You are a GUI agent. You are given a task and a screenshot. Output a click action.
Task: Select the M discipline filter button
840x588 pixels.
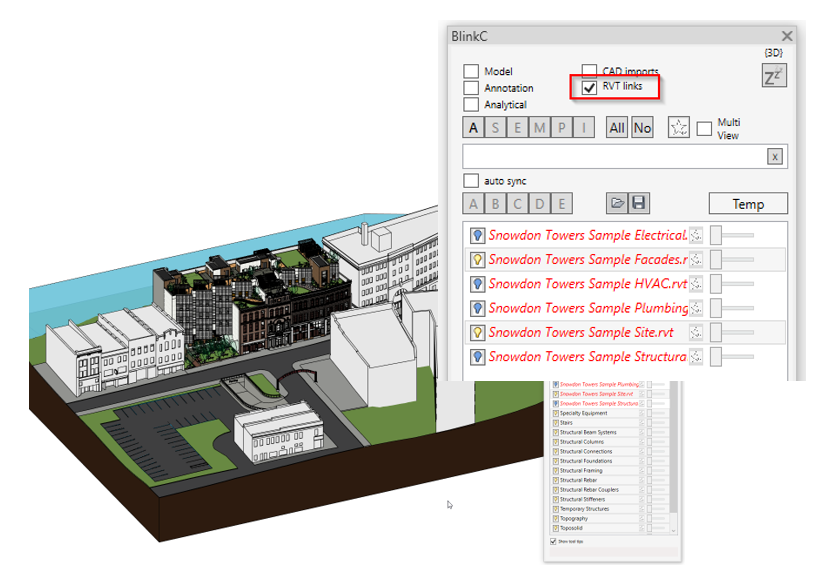[x=539, y=128]
